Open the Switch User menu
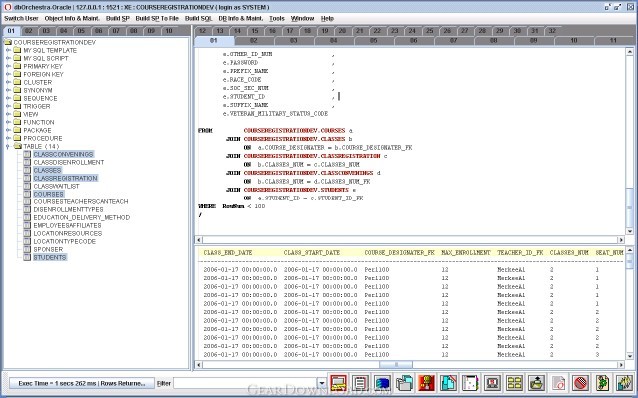Viewport: 638px width, 398px height. point(21,18)
